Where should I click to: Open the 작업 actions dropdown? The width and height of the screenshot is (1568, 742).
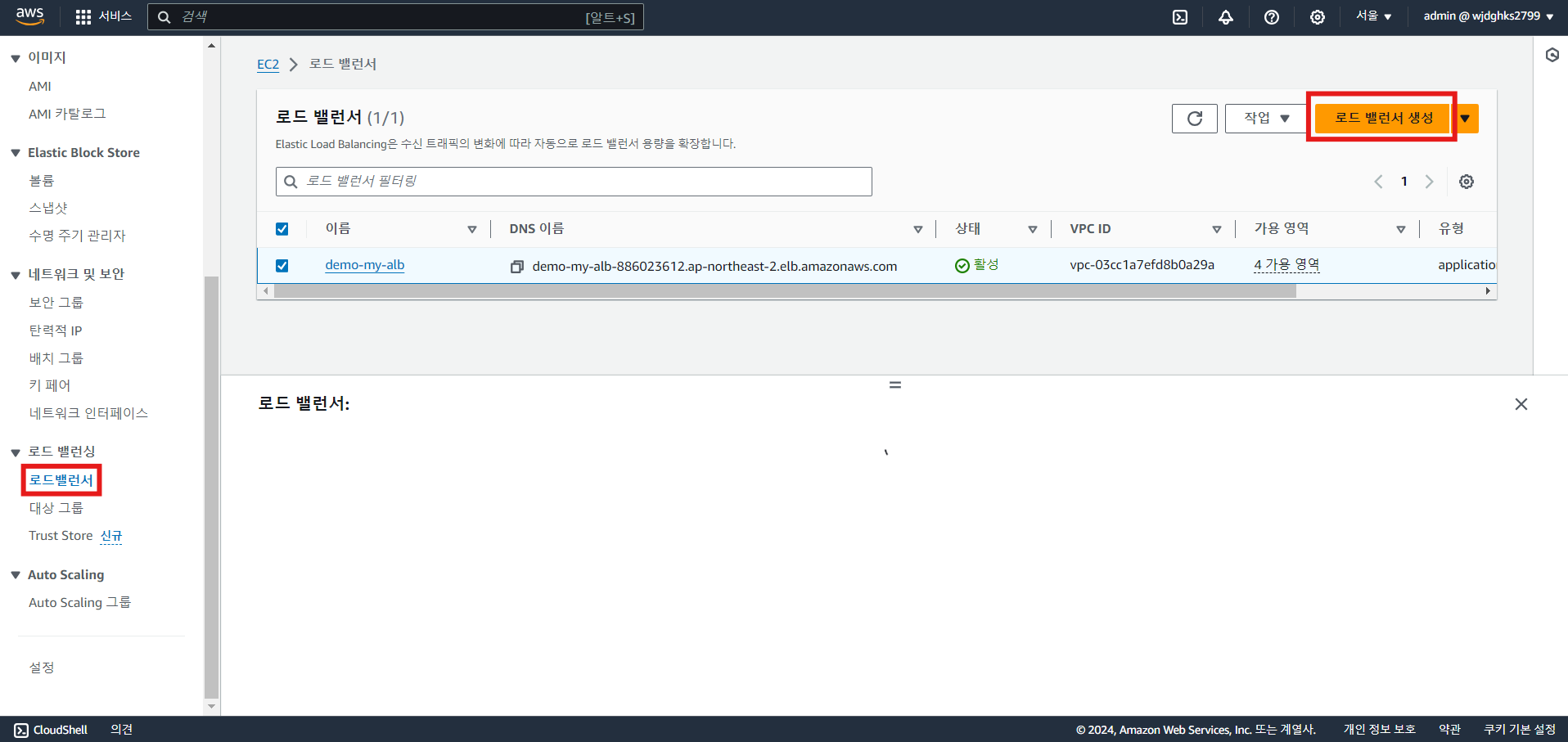point(1266,119)
